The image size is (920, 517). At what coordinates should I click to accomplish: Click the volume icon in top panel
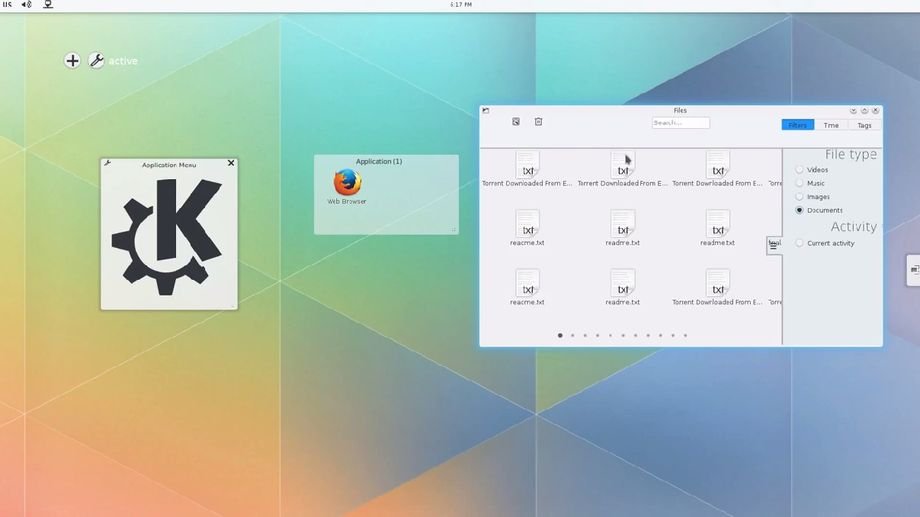[27, 5]
